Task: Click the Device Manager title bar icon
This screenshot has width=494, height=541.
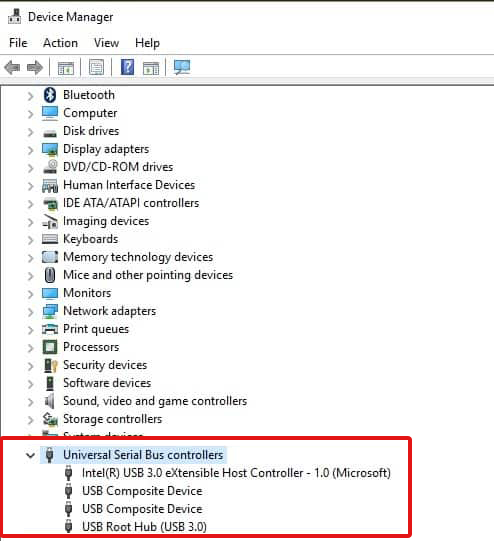Action: (14, 17)
